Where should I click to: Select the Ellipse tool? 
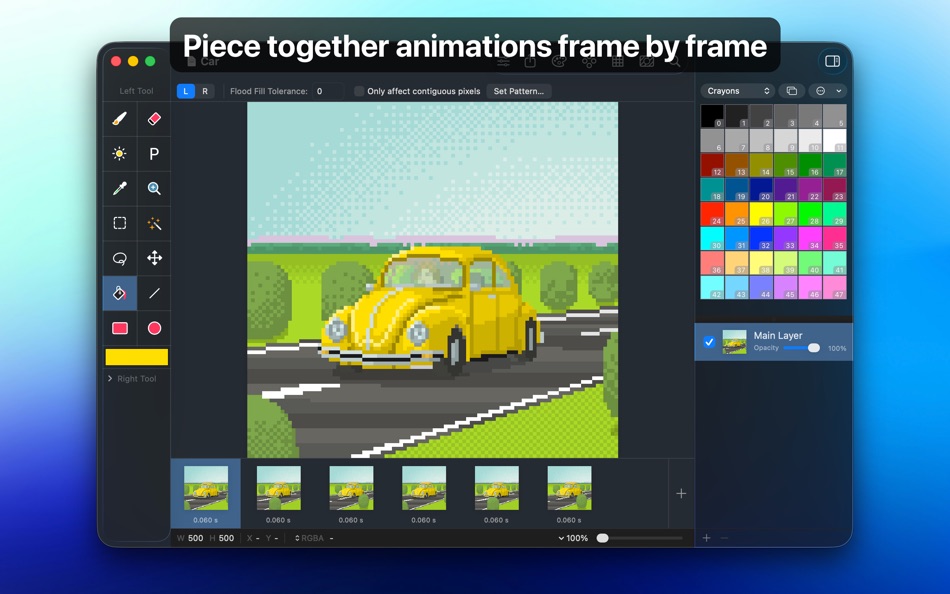point(154,328)
